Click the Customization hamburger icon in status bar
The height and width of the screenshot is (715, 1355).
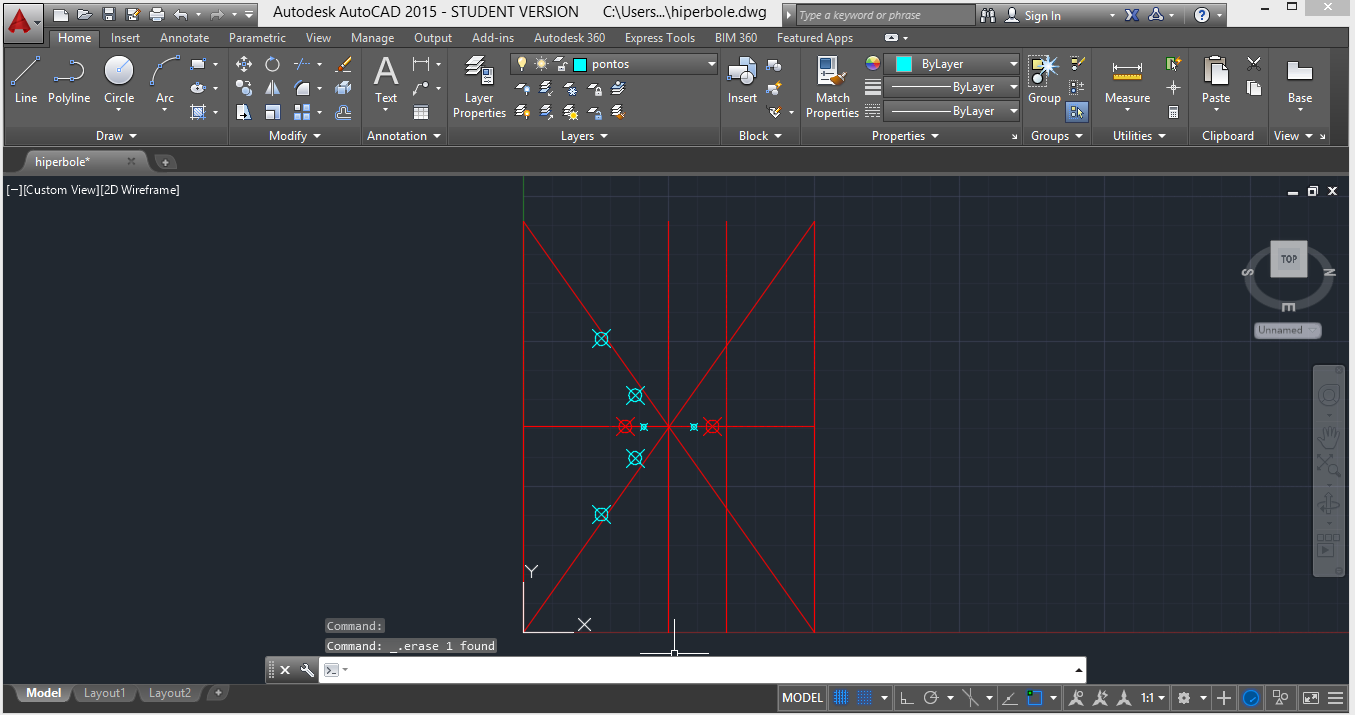click(1337, 698)
